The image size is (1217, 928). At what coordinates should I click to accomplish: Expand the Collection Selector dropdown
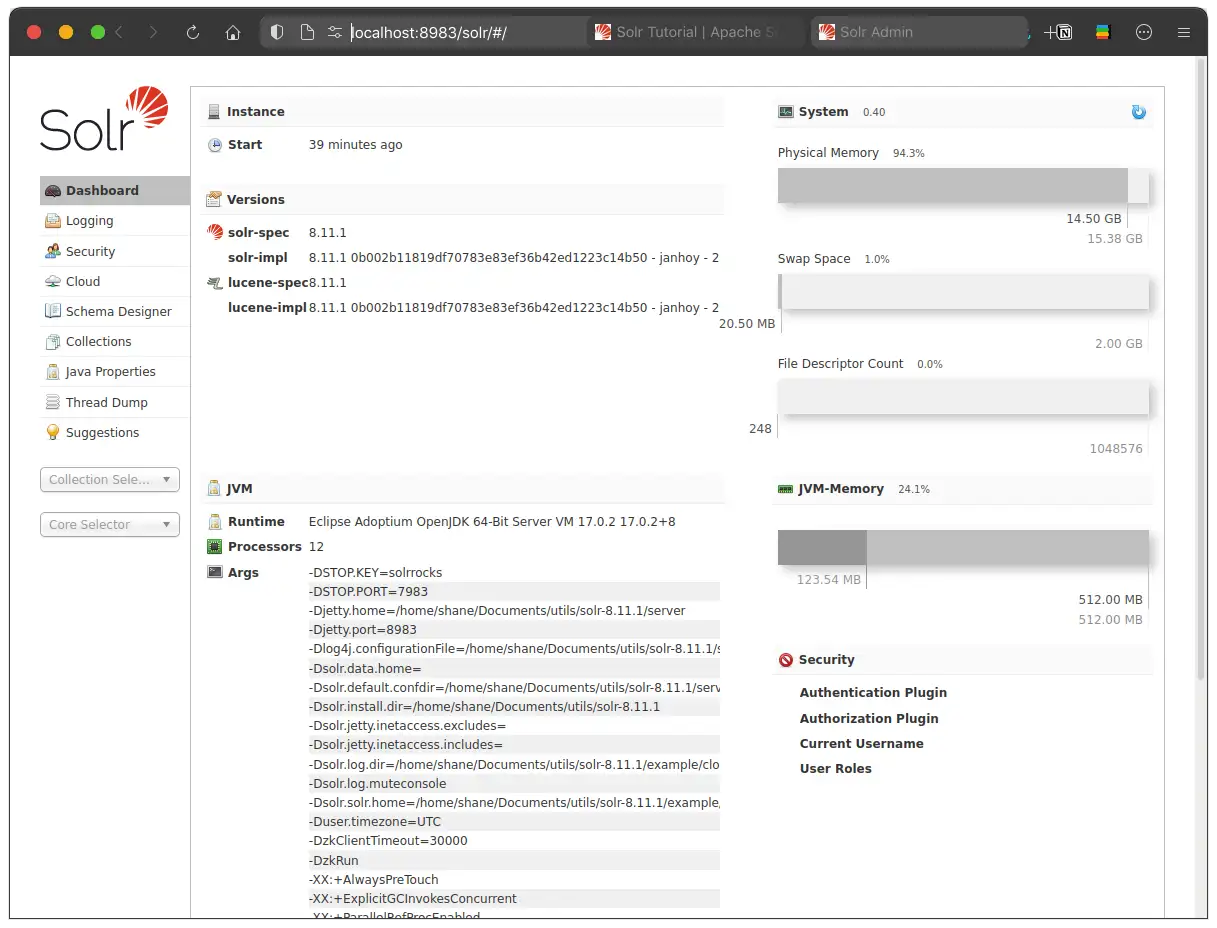coord(110,480)
